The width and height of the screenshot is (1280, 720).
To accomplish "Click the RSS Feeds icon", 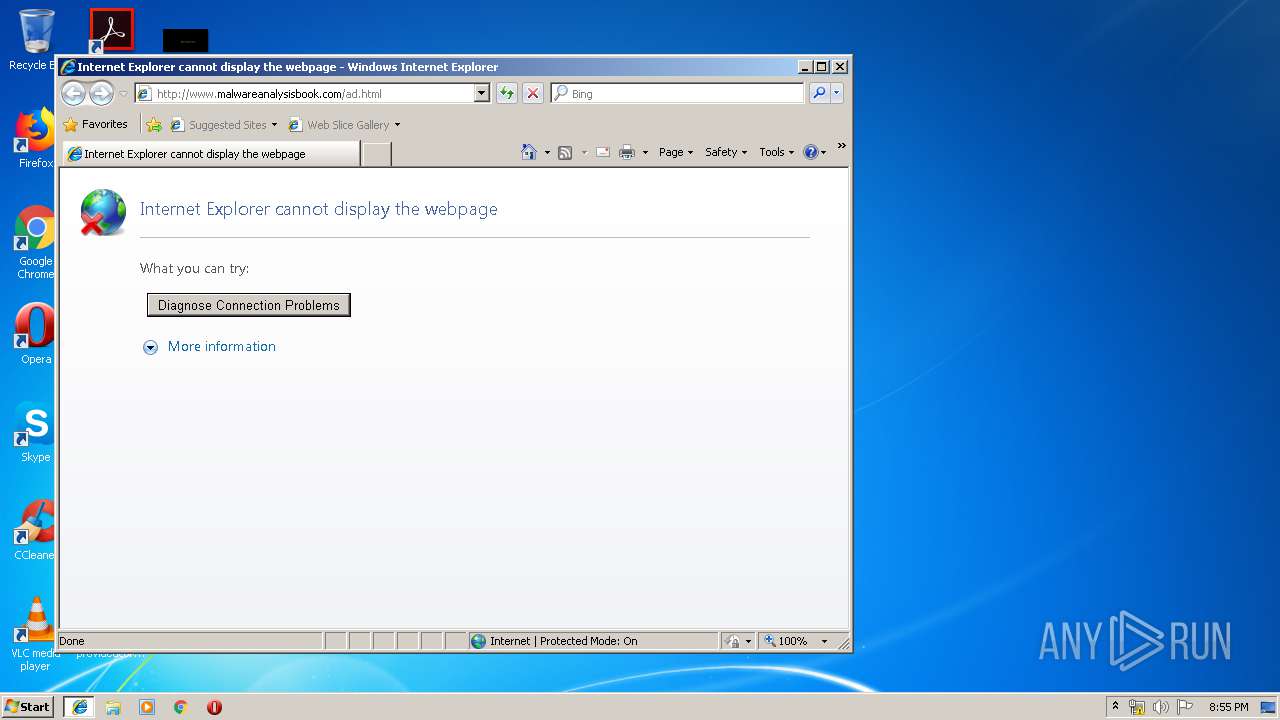I will point(565,152).
